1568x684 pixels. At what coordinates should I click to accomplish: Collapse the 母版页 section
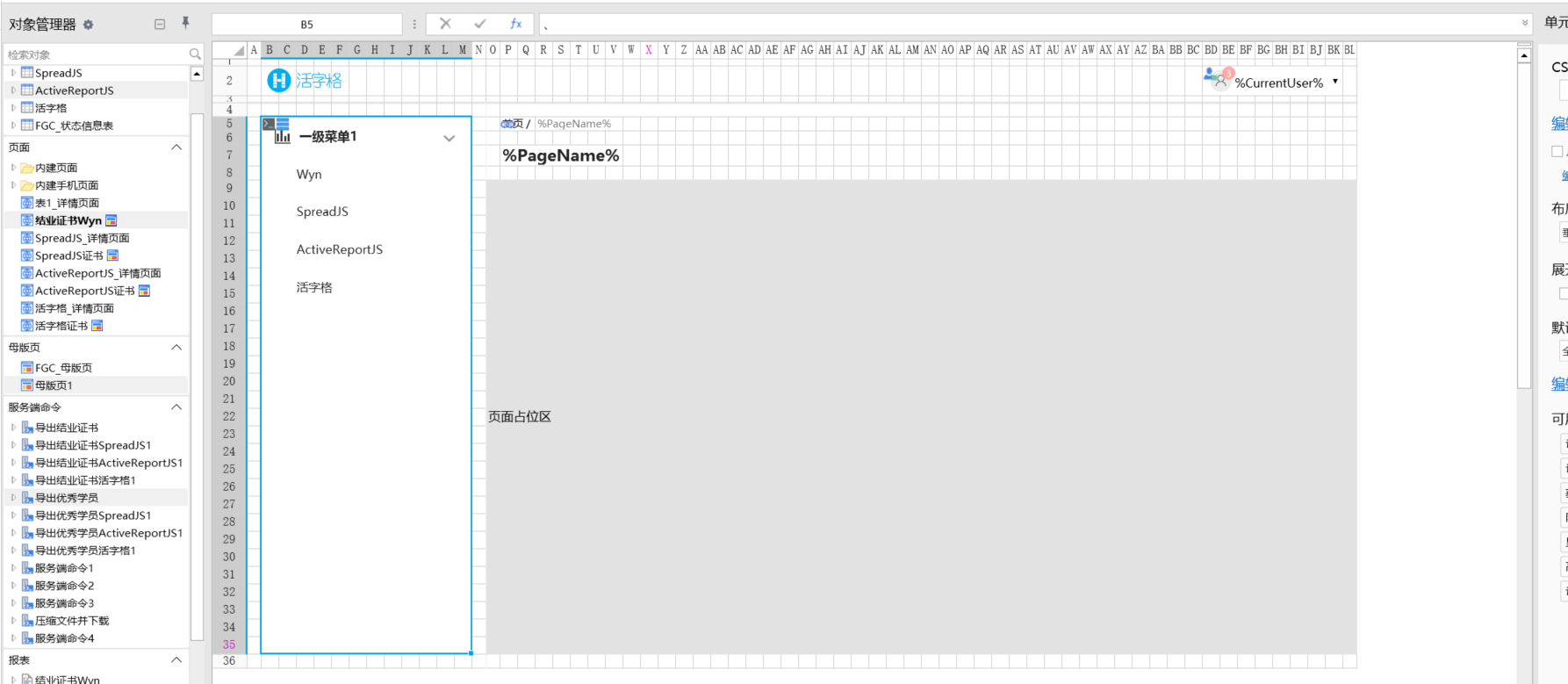click(176, 348)
